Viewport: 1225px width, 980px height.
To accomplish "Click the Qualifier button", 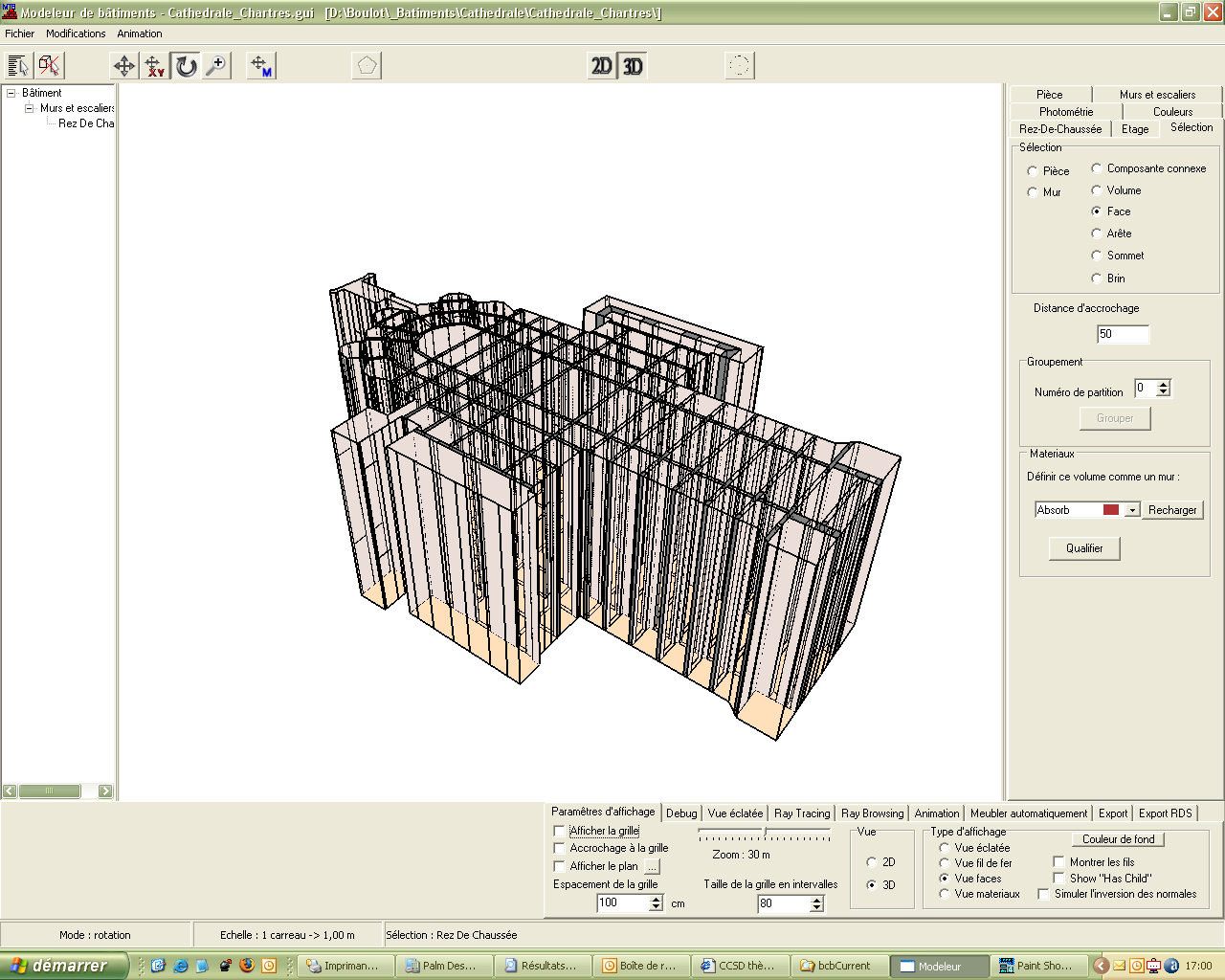I will pos(1084,548).
